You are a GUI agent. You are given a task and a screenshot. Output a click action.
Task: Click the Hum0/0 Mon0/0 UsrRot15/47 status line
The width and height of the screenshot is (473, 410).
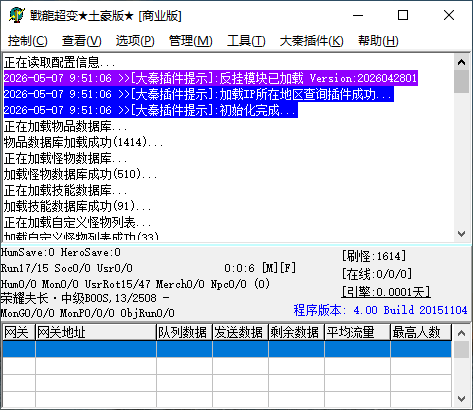pyautogui.click(x=135, y=284)
